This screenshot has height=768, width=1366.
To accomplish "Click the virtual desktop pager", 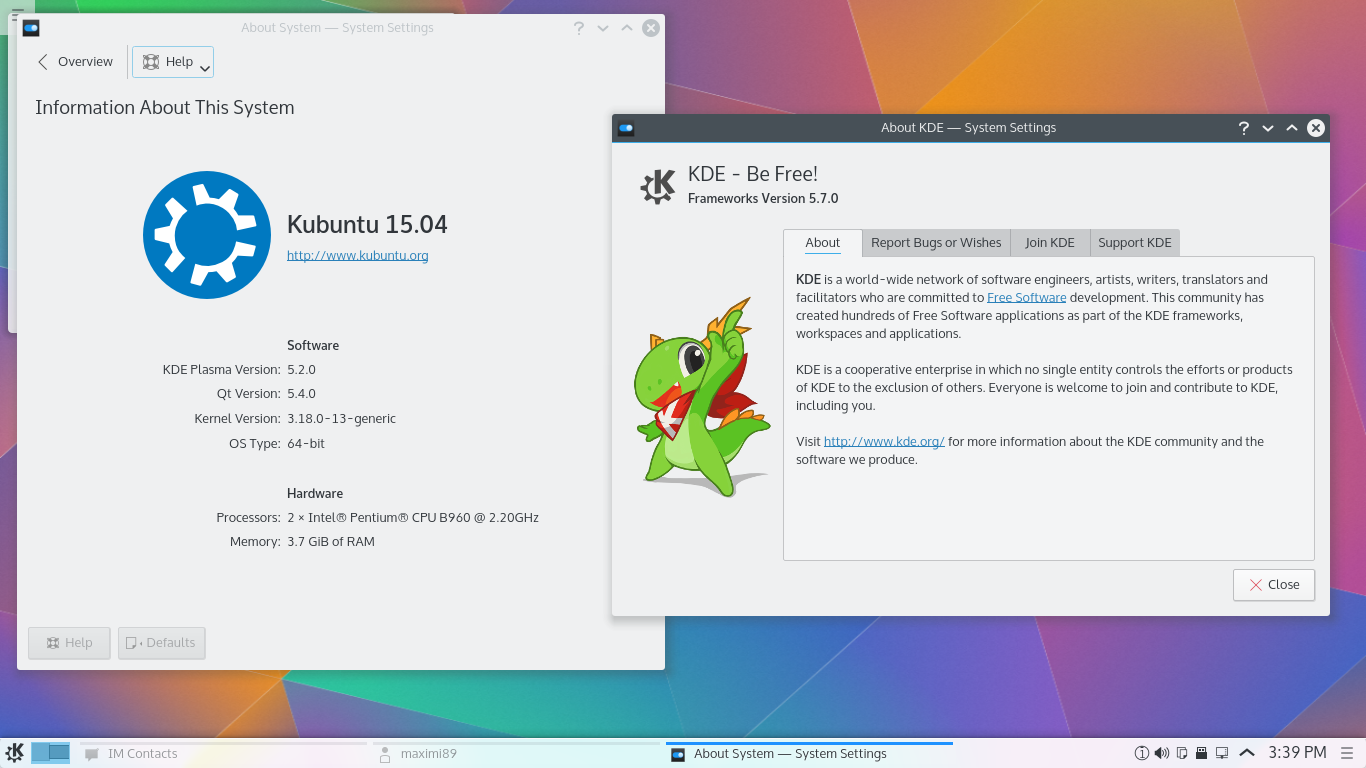I will [51, 753].
